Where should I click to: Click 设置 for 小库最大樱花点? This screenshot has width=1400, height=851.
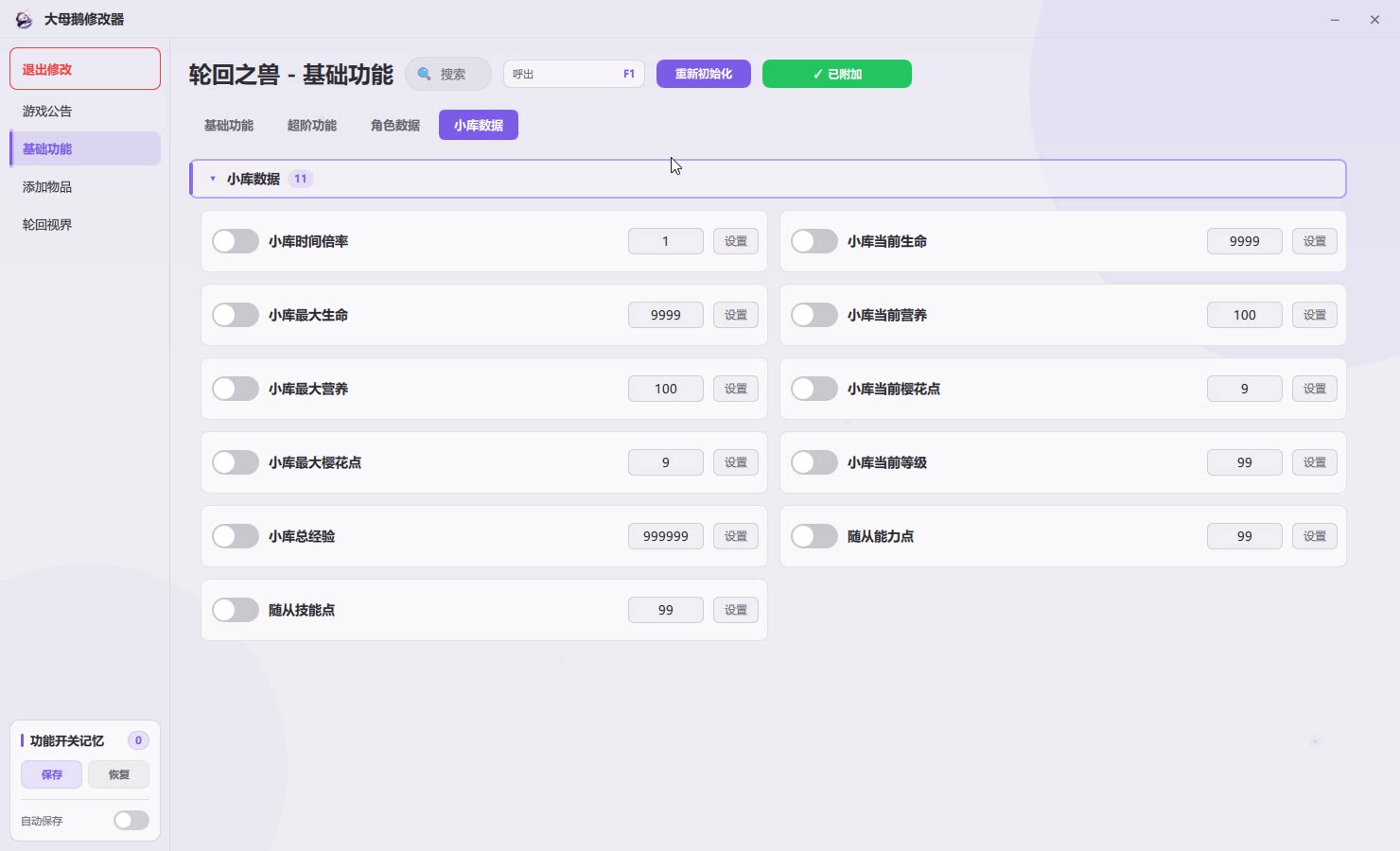pyautogui.click(x=736, y=462)
